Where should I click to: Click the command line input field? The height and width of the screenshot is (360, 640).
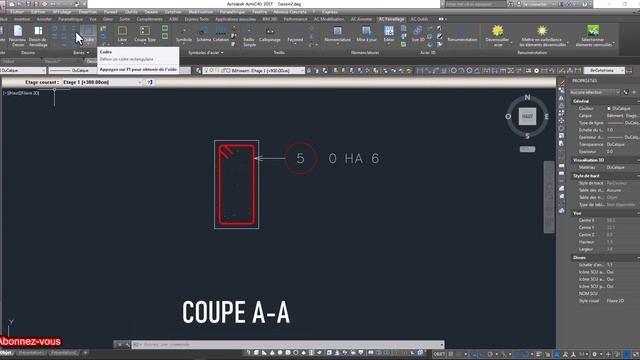point(288,344)
